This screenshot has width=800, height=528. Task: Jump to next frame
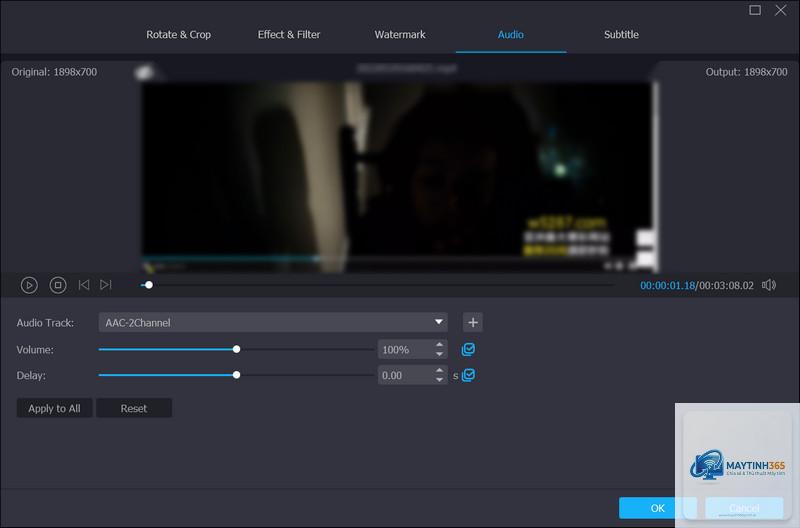coord(106,285)
